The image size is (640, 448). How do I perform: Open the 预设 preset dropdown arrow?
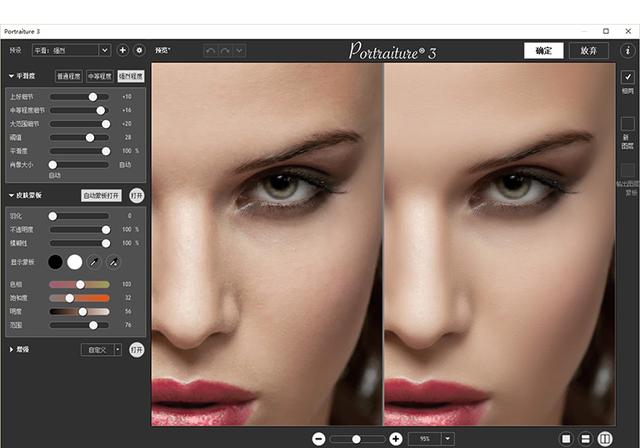click(104, 50)
